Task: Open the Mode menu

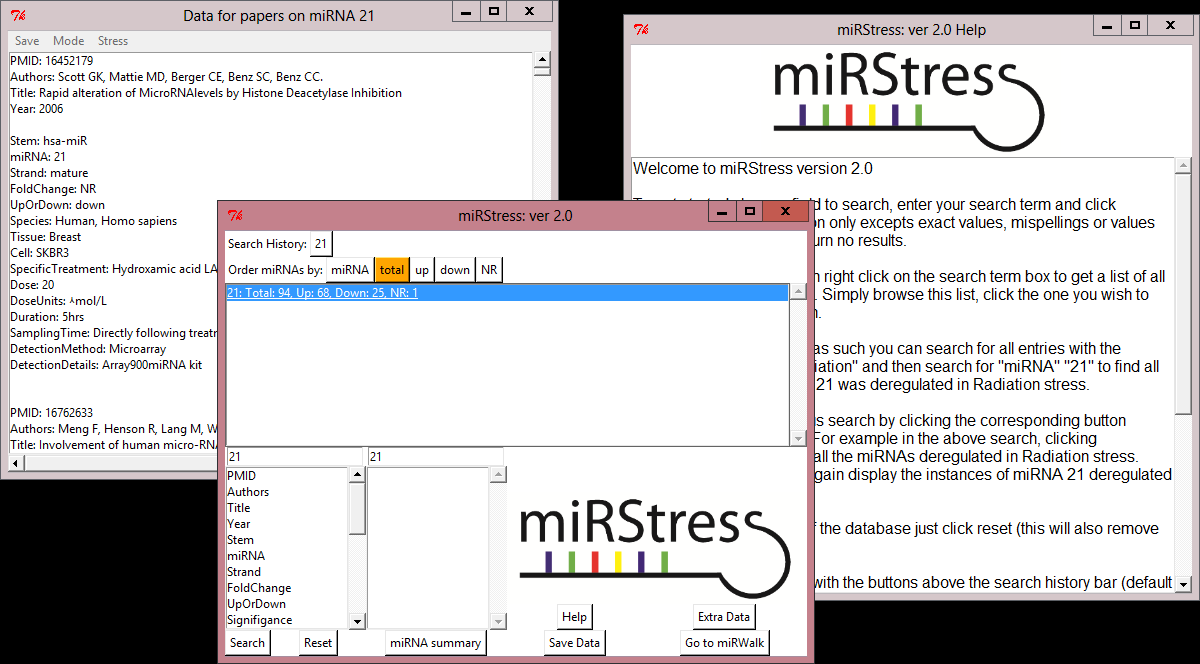Action: pos(68,40)
